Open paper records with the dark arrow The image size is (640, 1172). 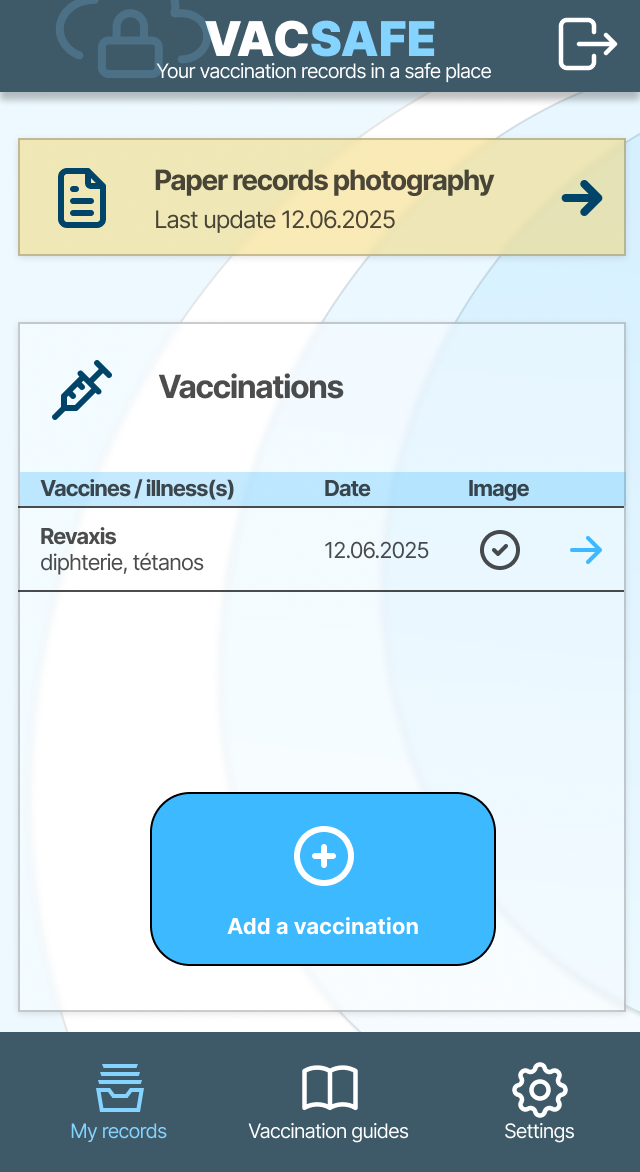click(582, 199)
